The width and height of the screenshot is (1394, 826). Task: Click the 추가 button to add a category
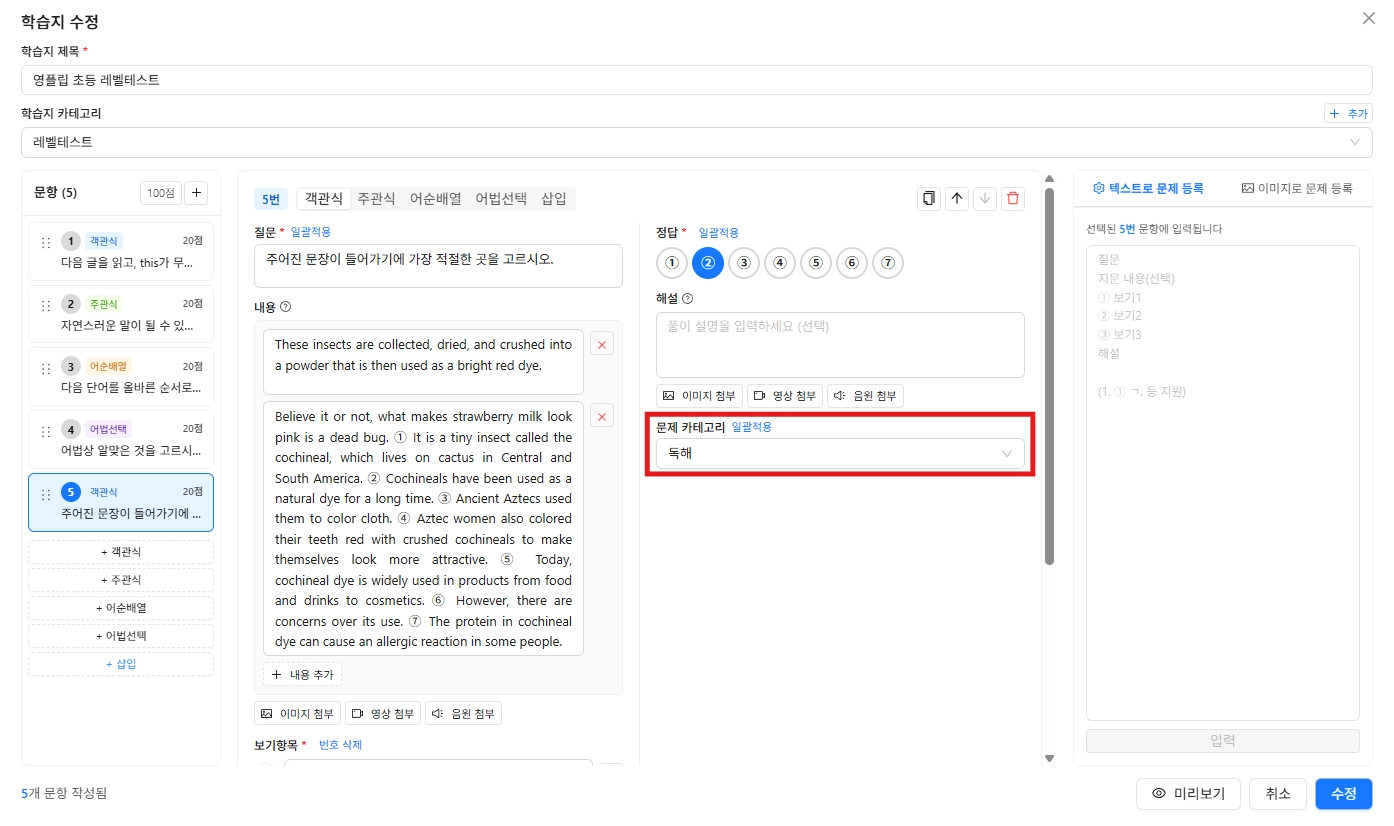click(x=1348, y=114)
